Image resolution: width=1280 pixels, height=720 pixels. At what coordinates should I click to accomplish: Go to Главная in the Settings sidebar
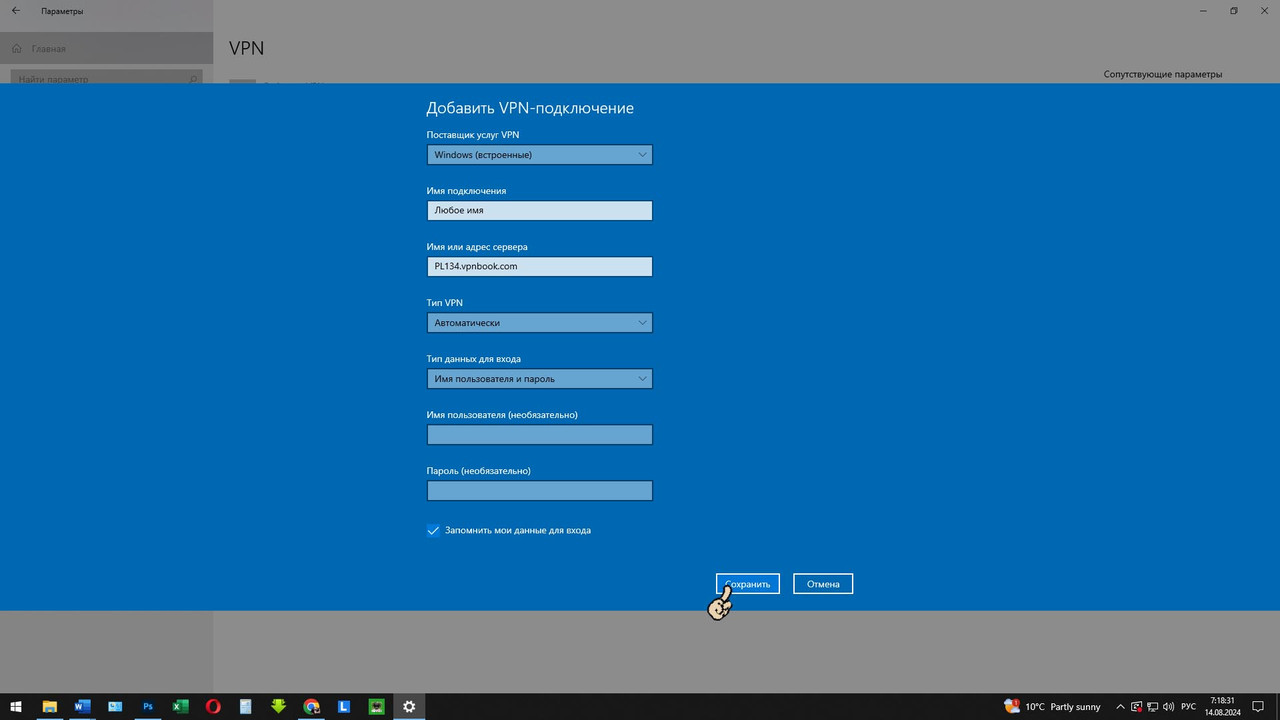[107, 48]
